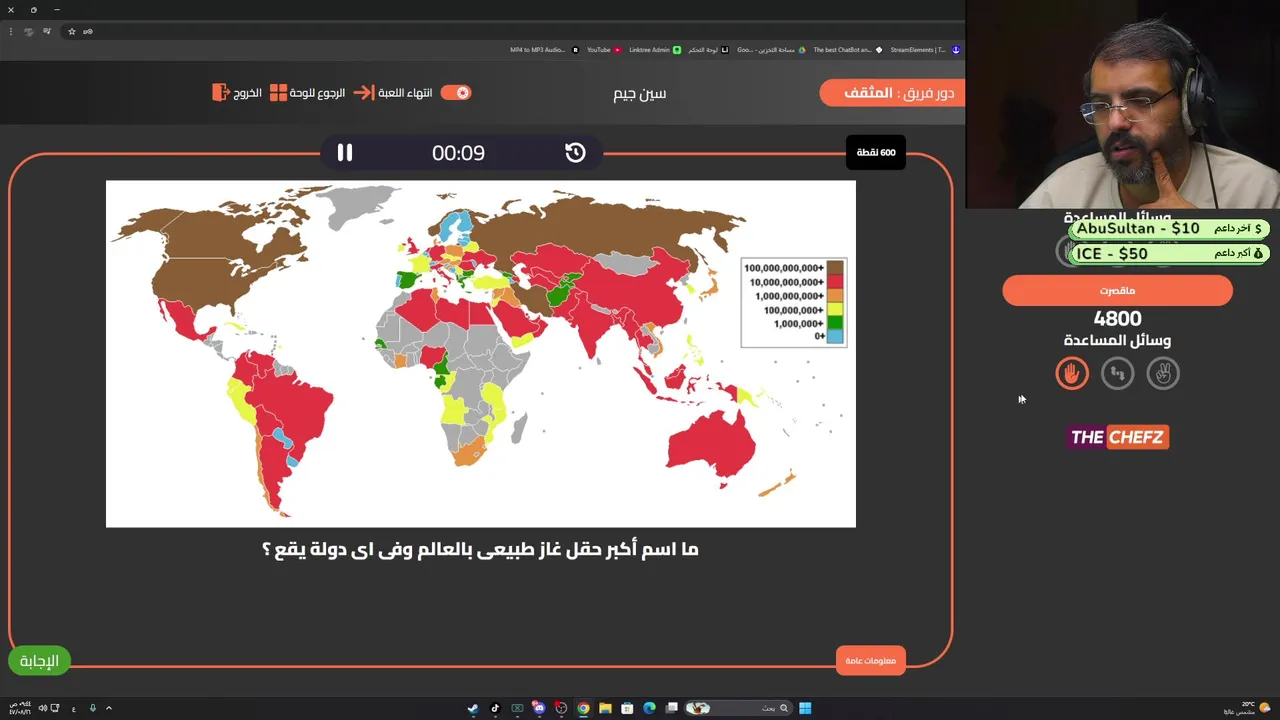Open Task View from the taskbar
Image resolution: width=1280 pixels, height=720 pixels.
672,708
